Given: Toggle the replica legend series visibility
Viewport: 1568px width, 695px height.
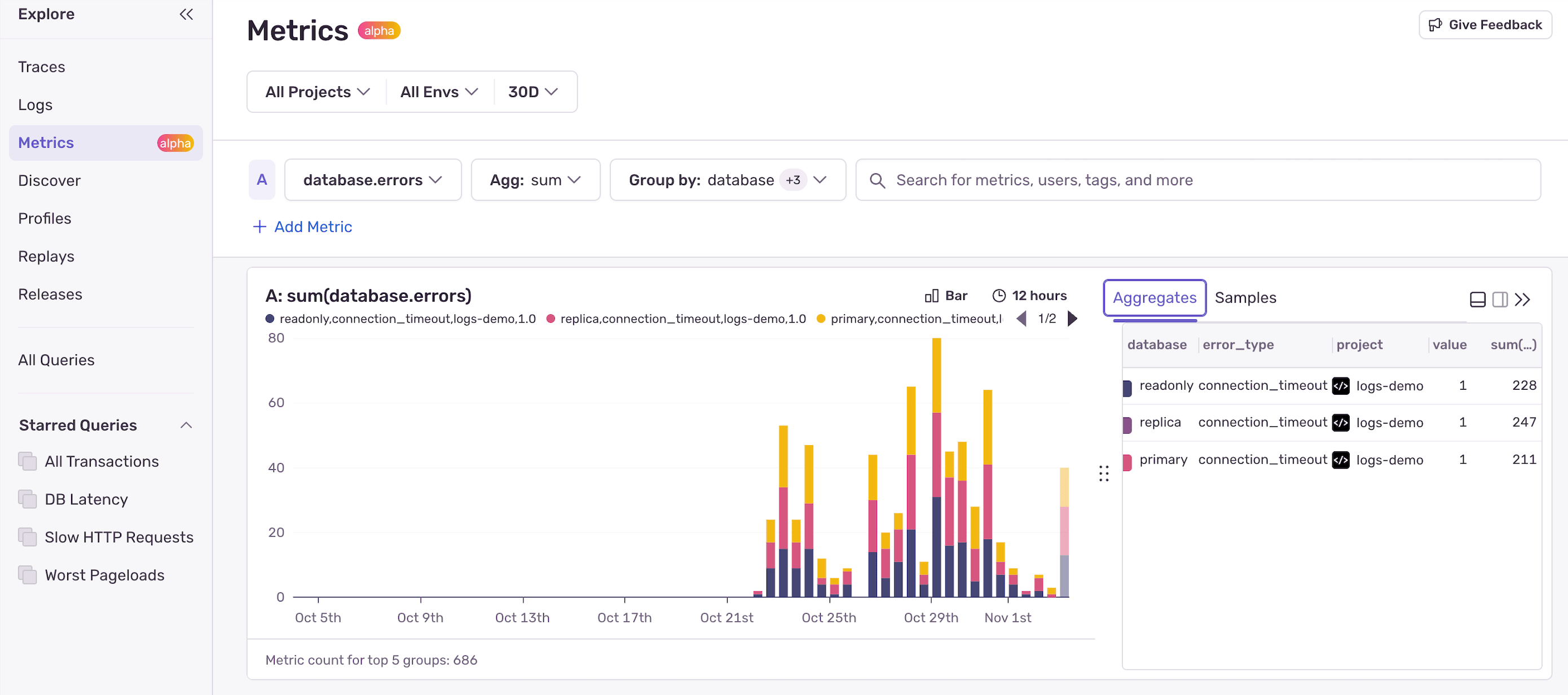Looking at the screenshot, I should pyautogui.click(x=551, y=318).
